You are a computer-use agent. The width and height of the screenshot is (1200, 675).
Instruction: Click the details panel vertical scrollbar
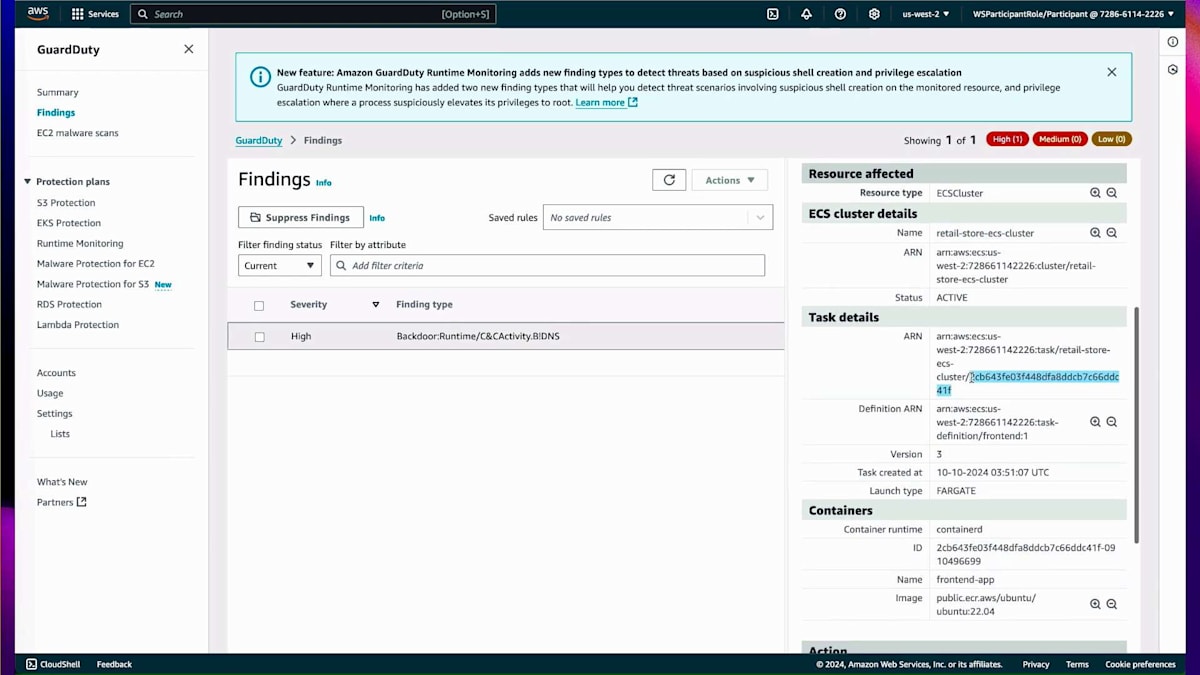1136,425
